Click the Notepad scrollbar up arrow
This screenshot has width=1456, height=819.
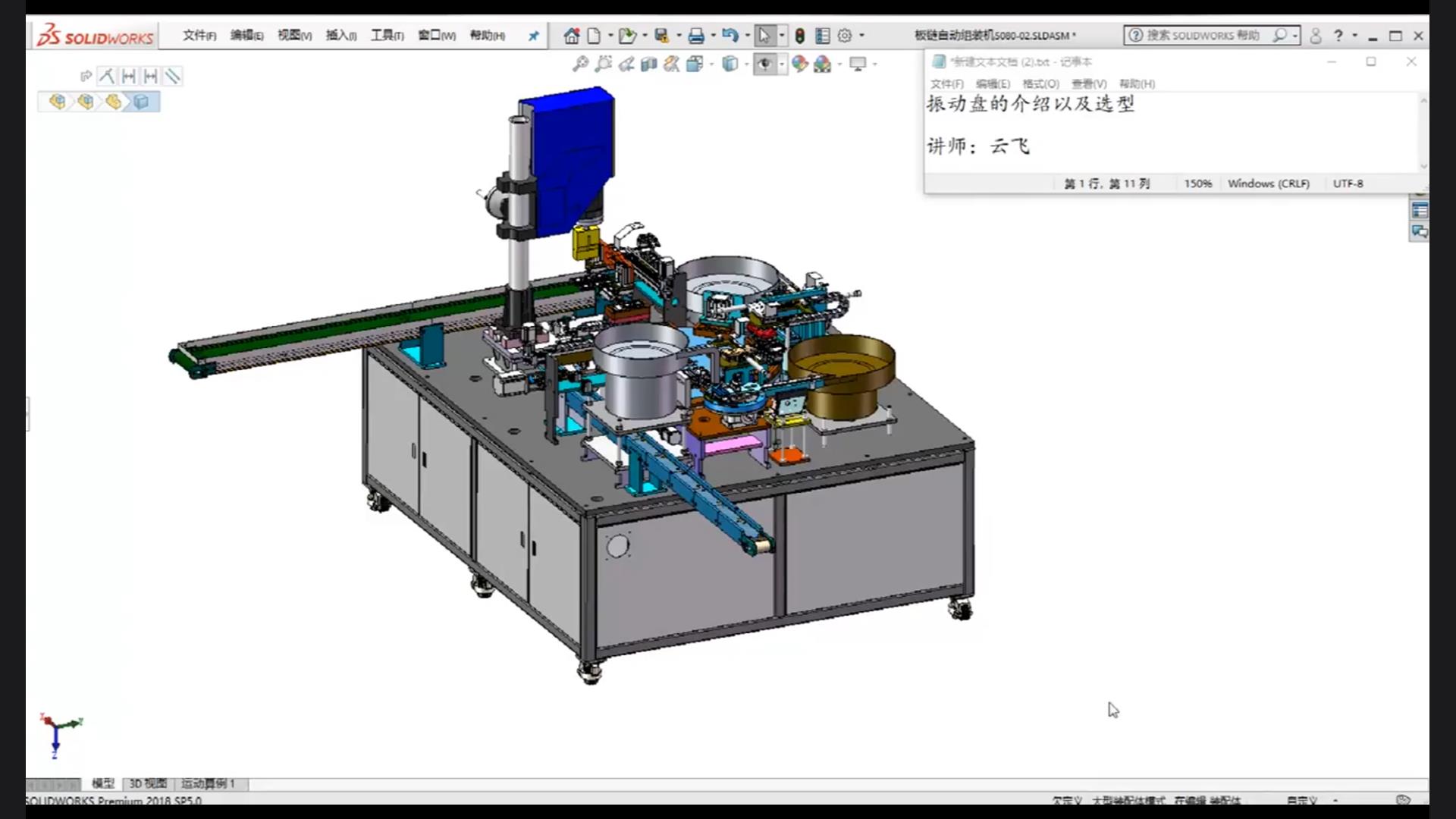tap(1423, 100)
